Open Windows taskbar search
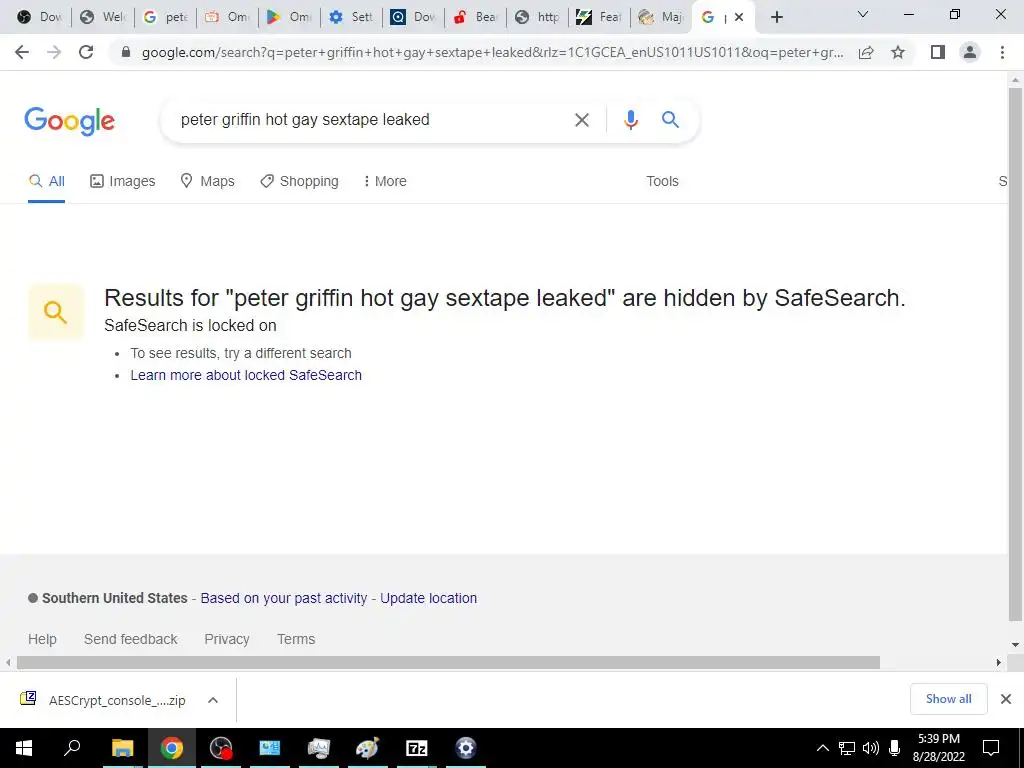1024x768 pixels. (x=72, y=748)
